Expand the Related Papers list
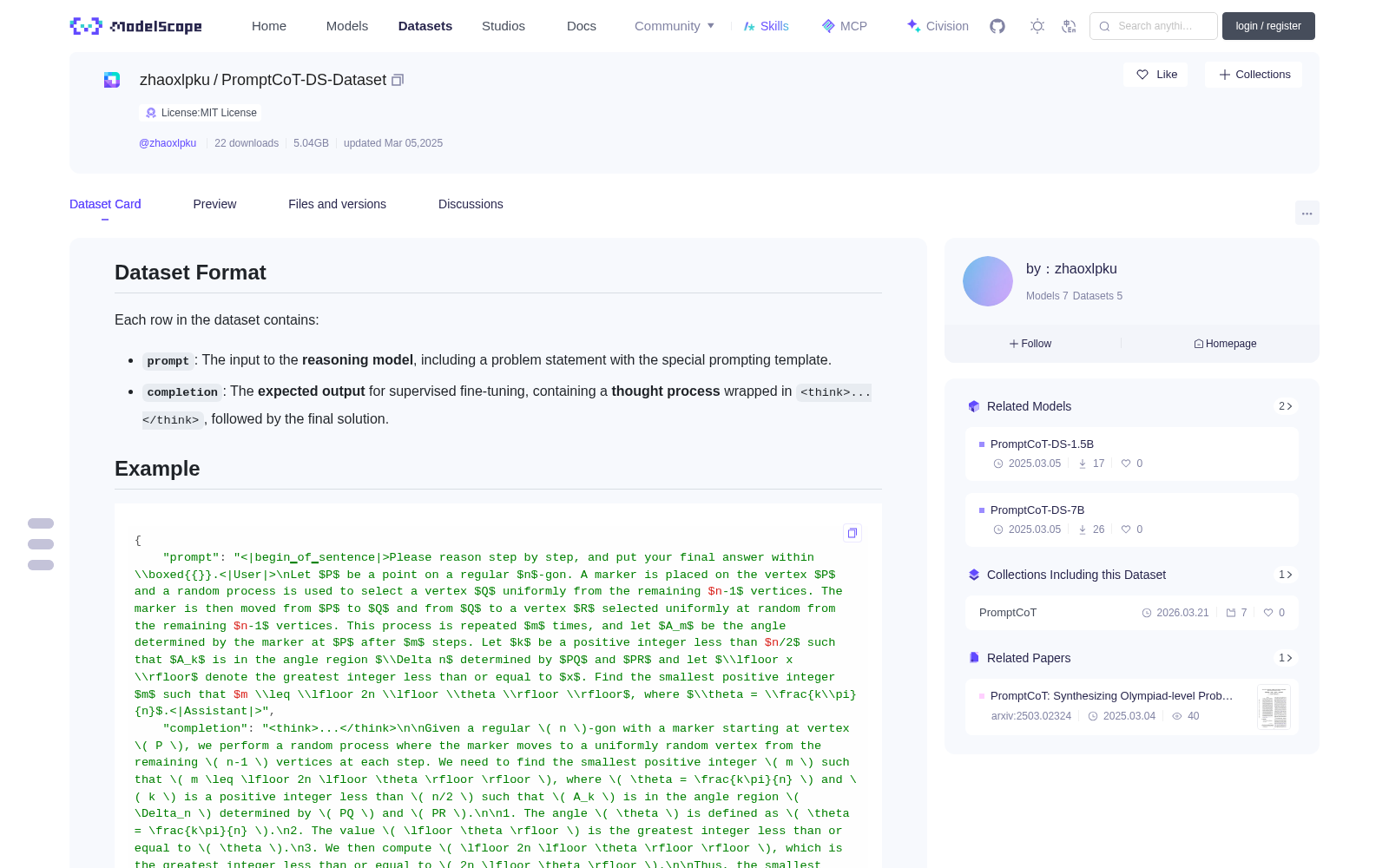 click(1286, 658)
